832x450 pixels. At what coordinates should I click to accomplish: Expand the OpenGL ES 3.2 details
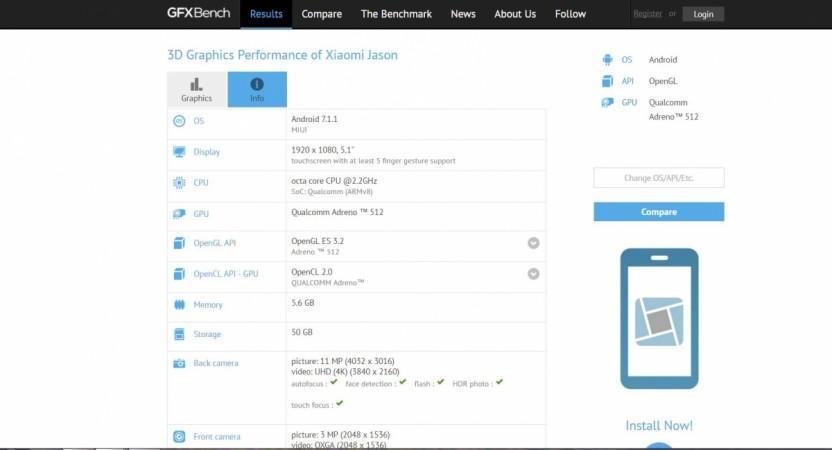pos(533,243)
